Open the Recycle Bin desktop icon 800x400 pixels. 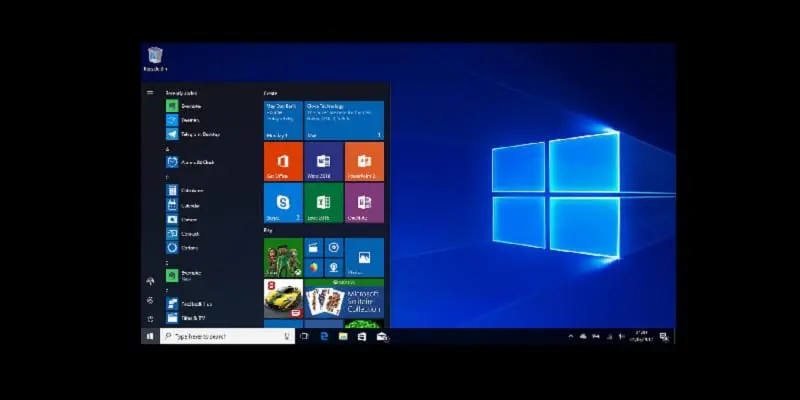(x=155, y=58)
